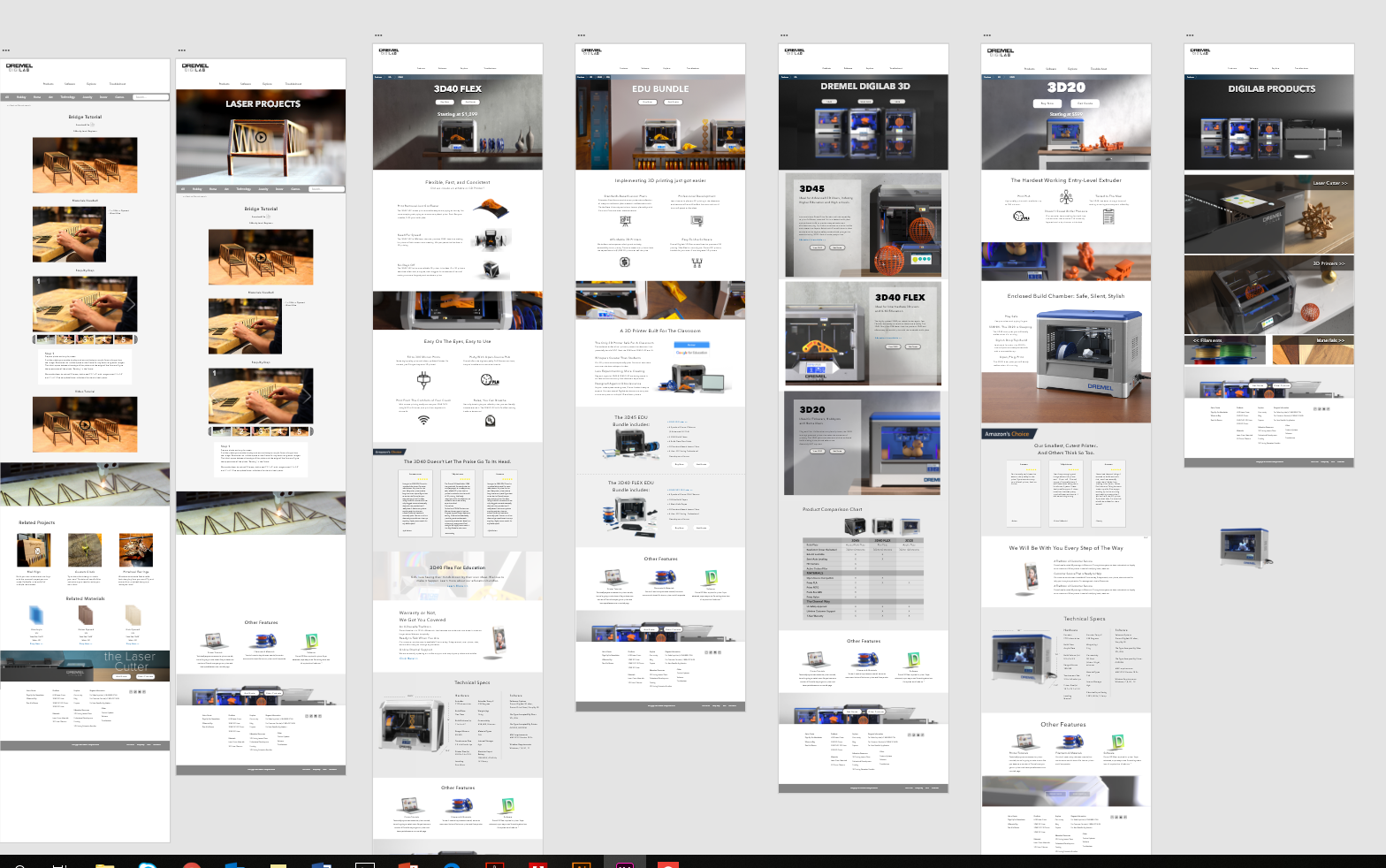The image size is (1386, 868).
Task: Click the dollar coin icon in EDU Bundle
Action: point(624,263)
